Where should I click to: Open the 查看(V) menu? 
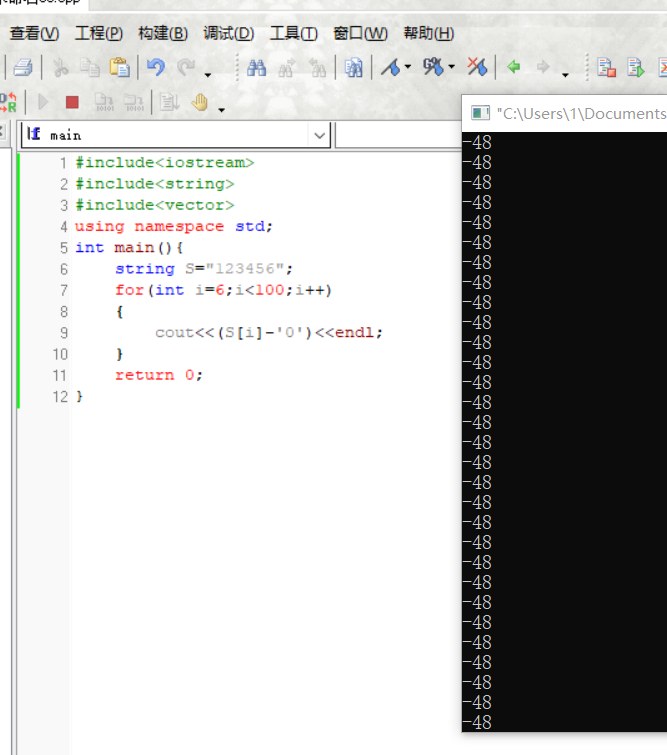click(x=35, y=33)
